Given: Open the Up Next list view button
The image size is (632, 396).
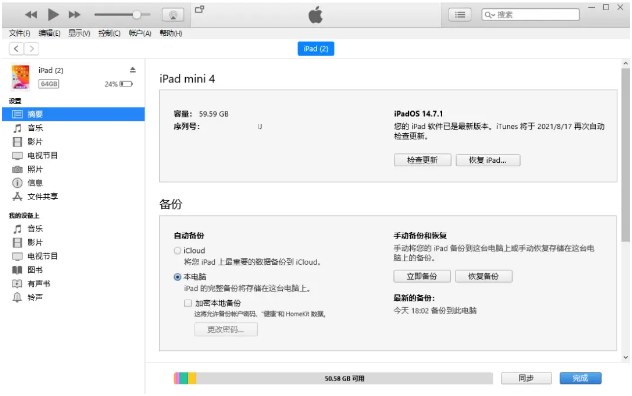Looking at the screenshot, I should click(459, 15).
